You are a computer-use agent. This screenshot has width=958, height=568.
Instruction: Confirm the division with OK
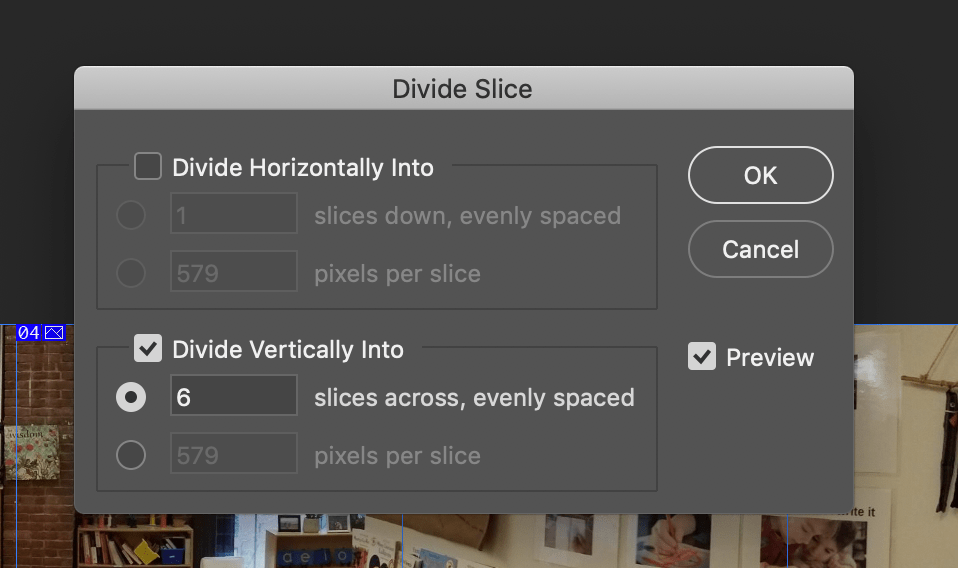[760, 175]
